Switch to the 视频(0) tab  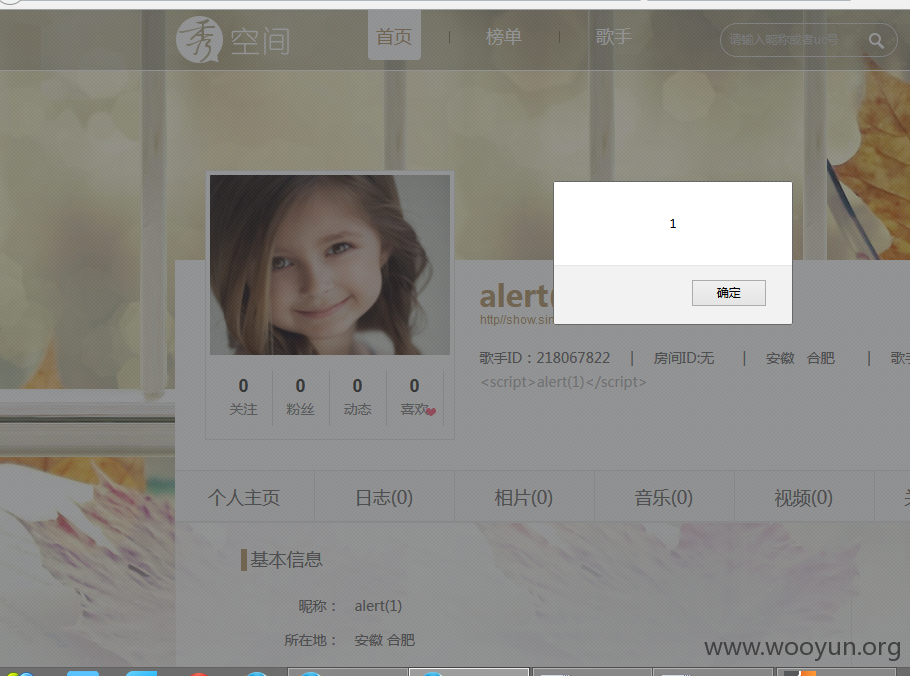point(804,497)
